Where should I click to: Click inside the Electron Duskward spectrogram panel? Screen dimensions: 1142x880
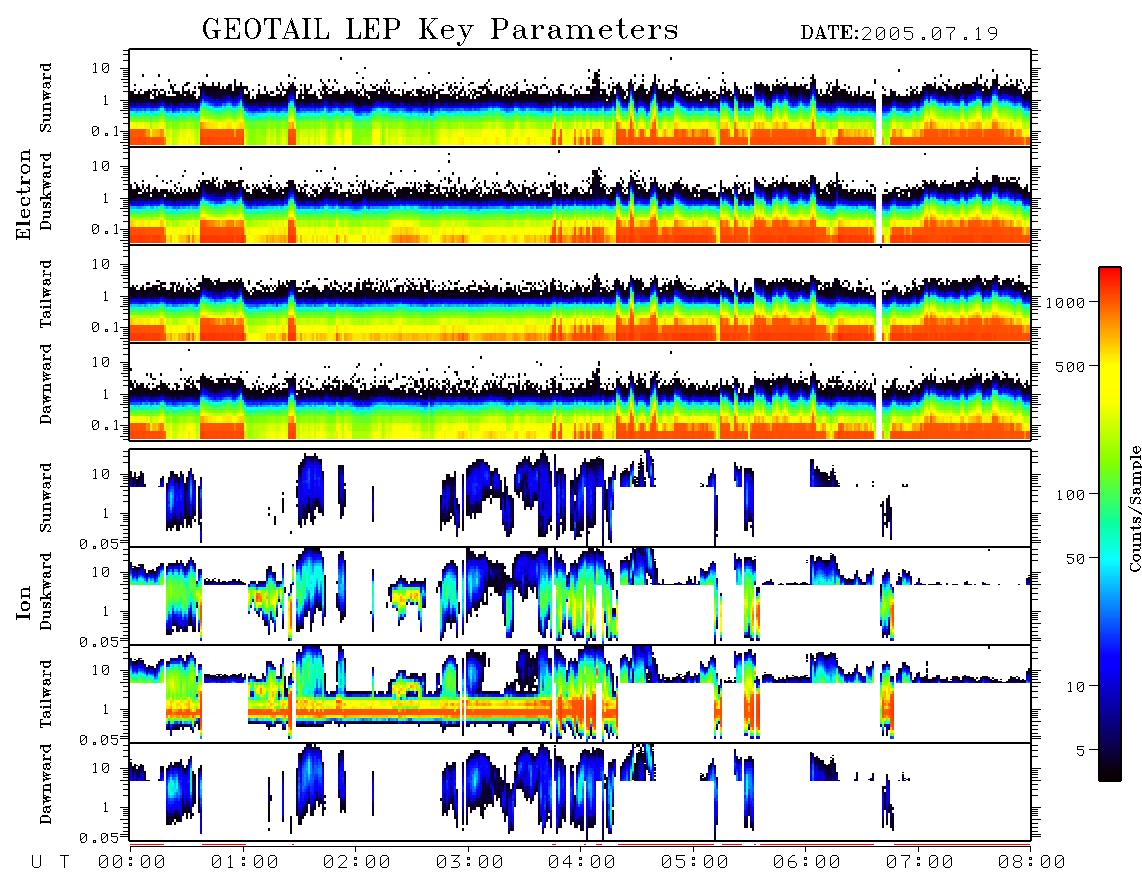580,195
